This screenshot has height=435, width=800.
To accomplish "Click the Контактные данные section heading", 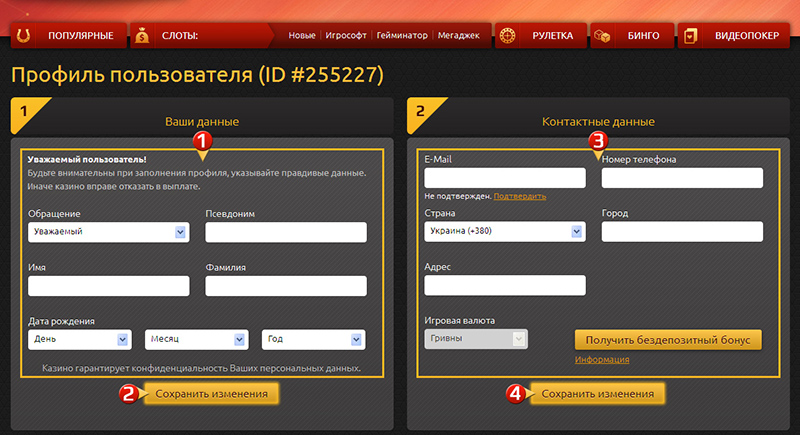I will point(598,121).
